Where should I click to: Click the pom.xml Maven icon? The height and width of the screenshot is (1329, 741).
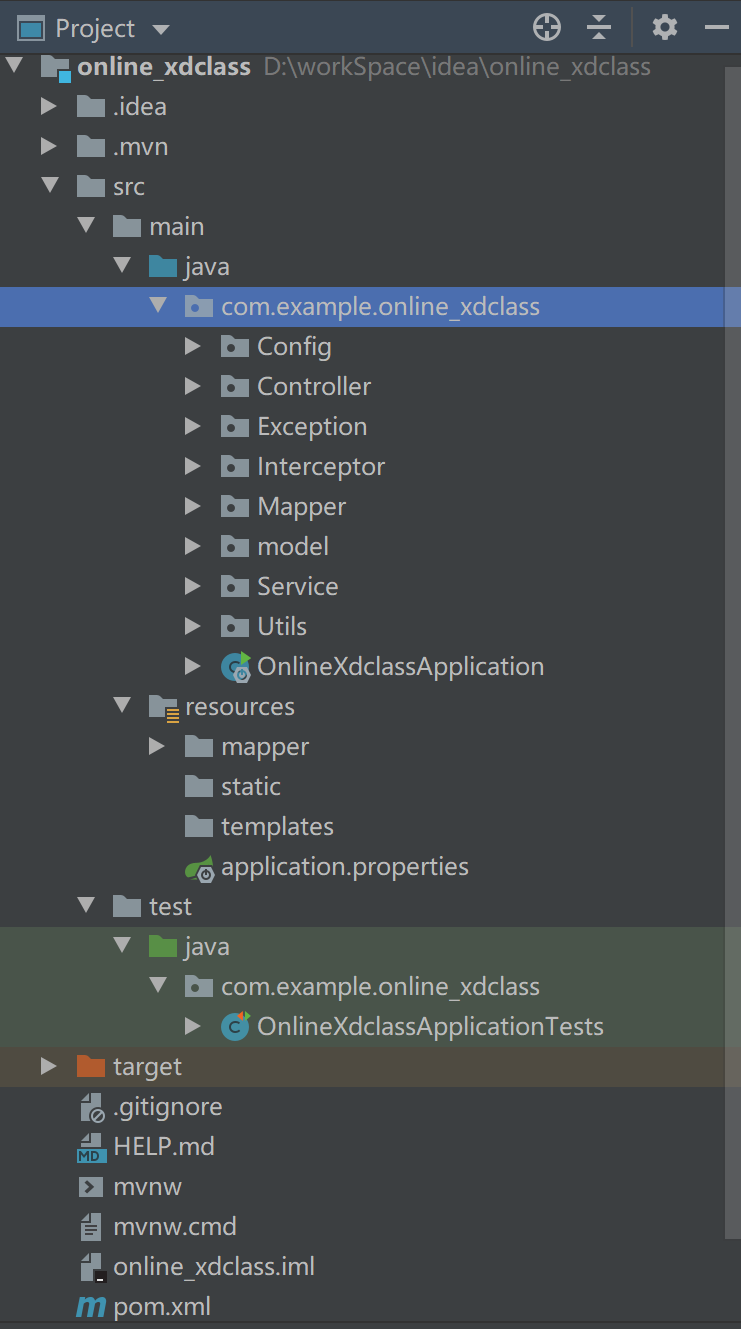pyautogui.click(x=91, y=1307)
